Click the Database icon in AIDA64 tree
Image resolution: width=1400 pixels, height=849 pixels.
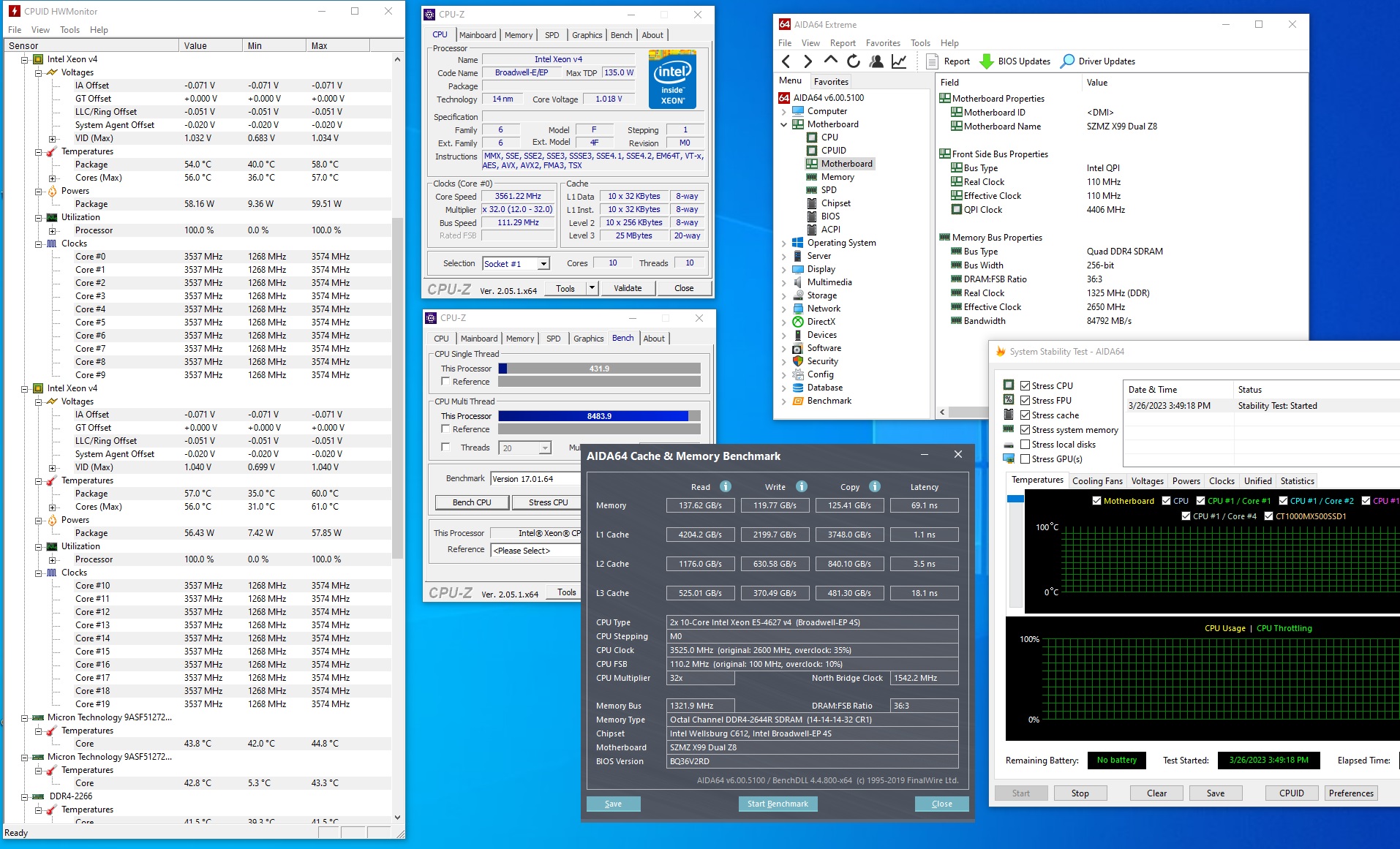pyautogui.click(x=798, y=388)
